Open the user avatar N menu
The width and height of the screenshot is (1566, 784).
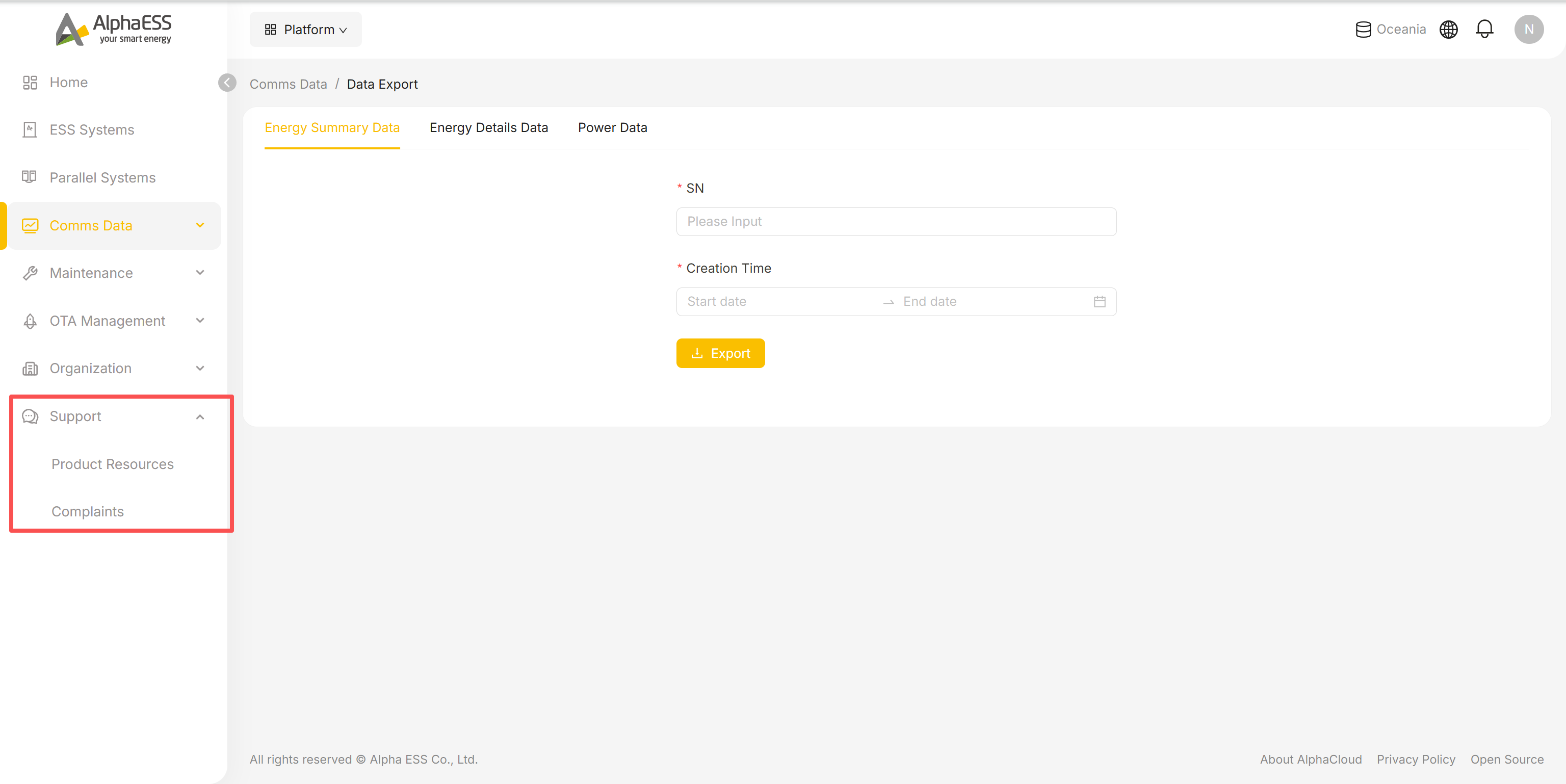tap(1529, 29)
